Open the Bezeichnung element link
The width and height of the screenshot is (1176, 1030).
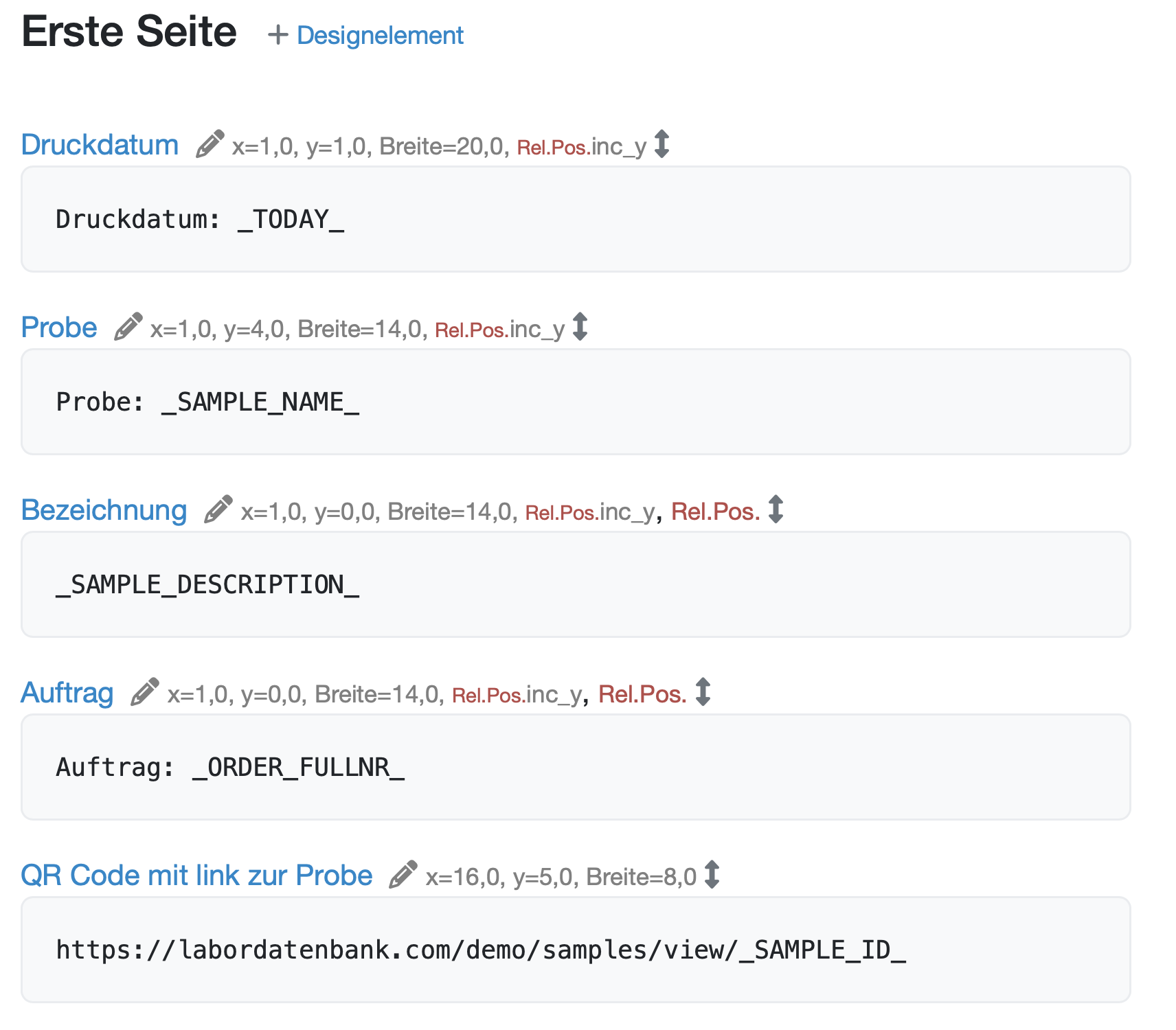click(104, 510)
